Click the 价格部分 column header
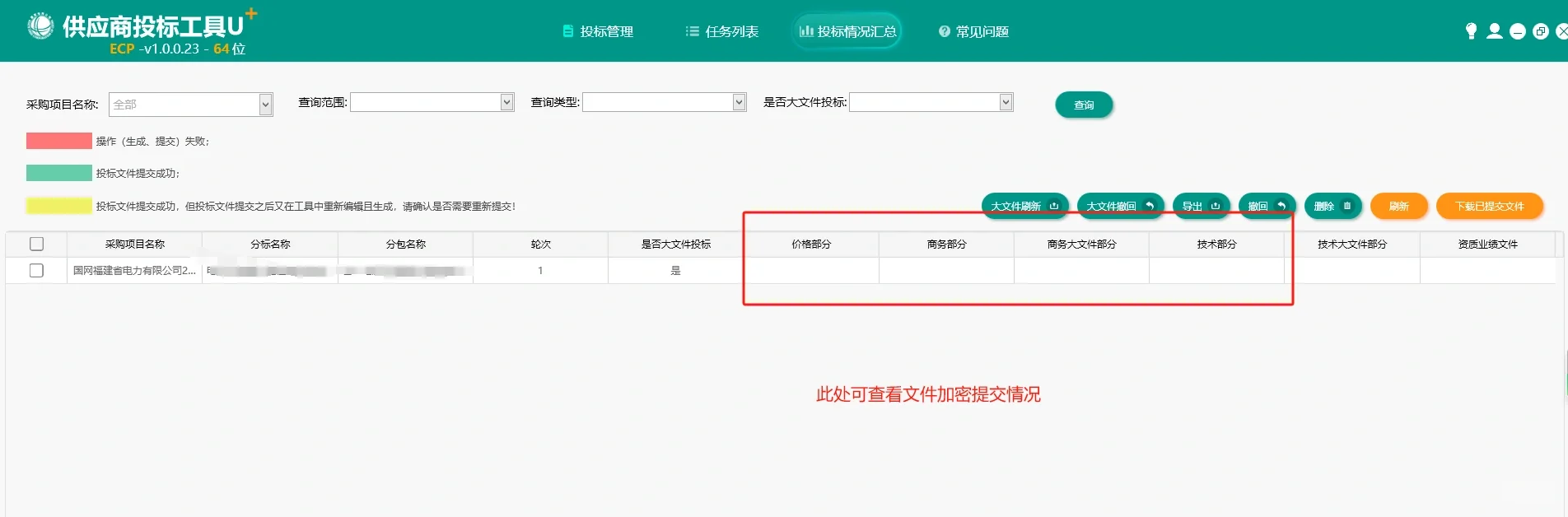 tap(811, 244)
